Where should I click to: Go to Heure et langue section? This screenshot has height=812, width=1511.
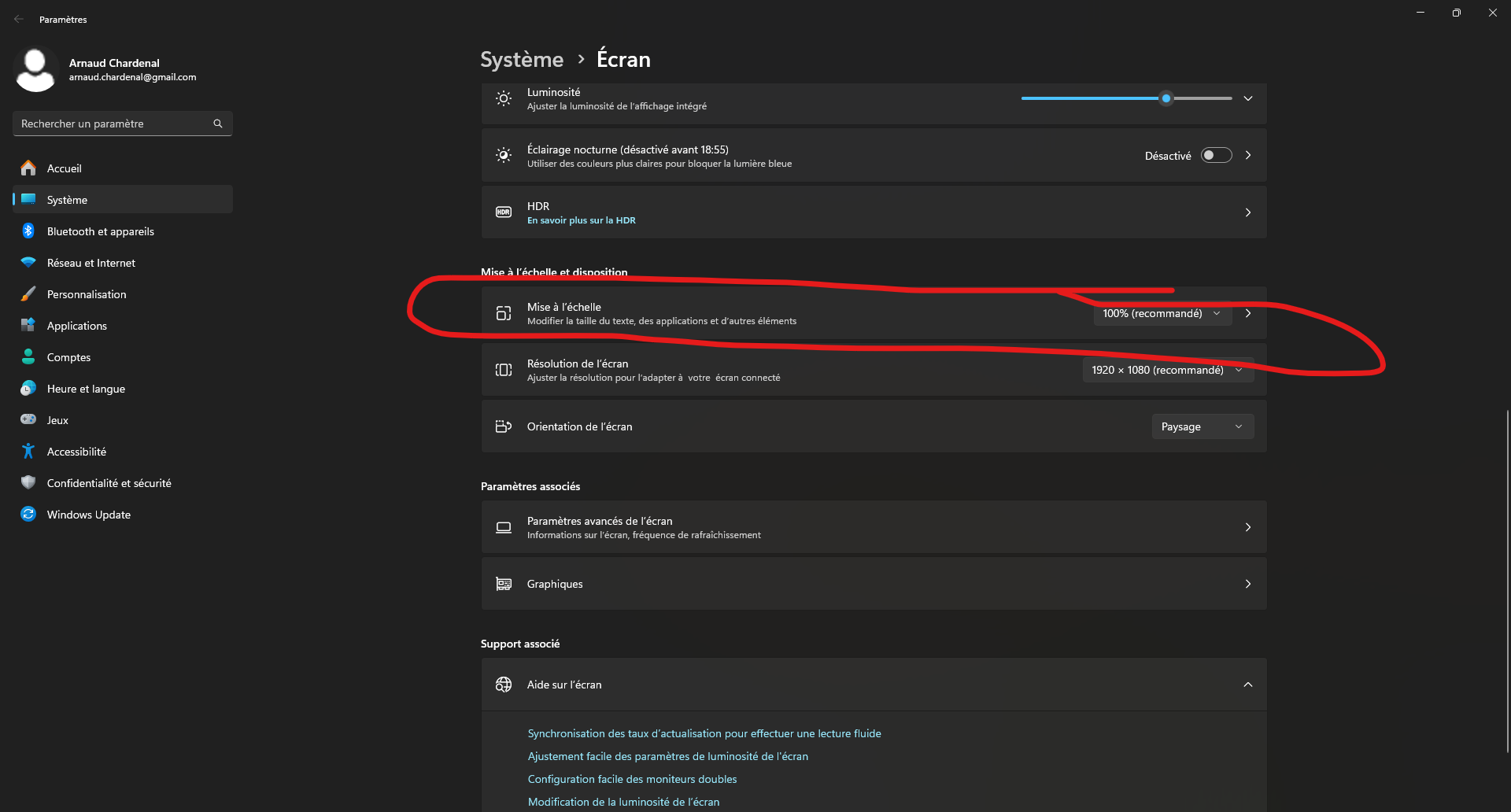tap(86, 389)
